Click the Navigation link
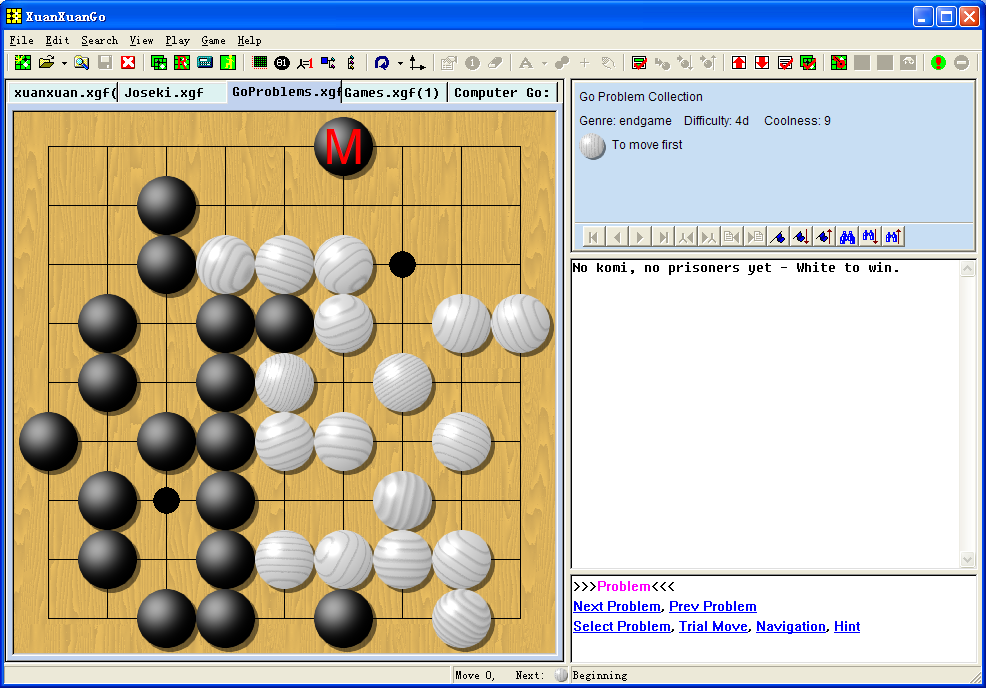The height and width of the screenshot is (688, 986). coord(790,626)
